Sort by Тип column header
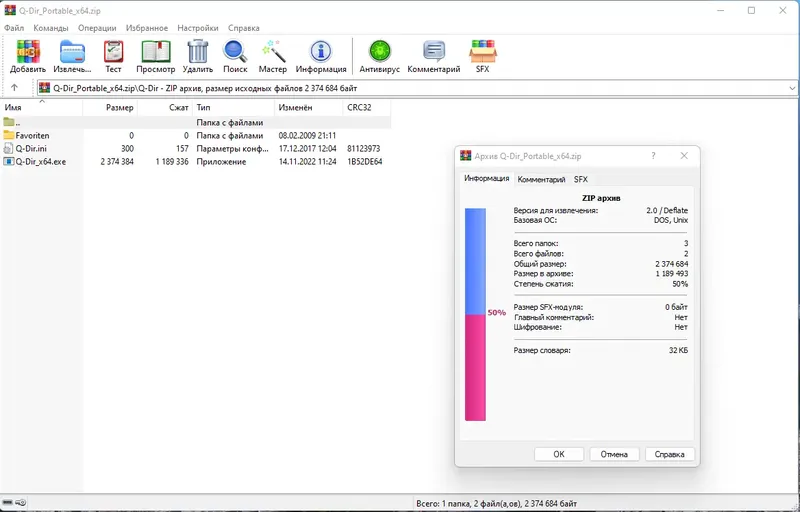Viewport: 800px width, 512px height. point(234,108)
